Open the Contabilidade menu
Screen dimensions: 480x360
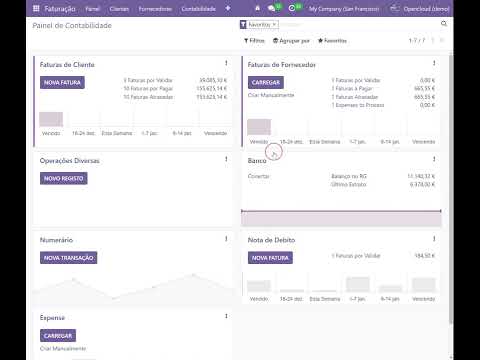198,9
